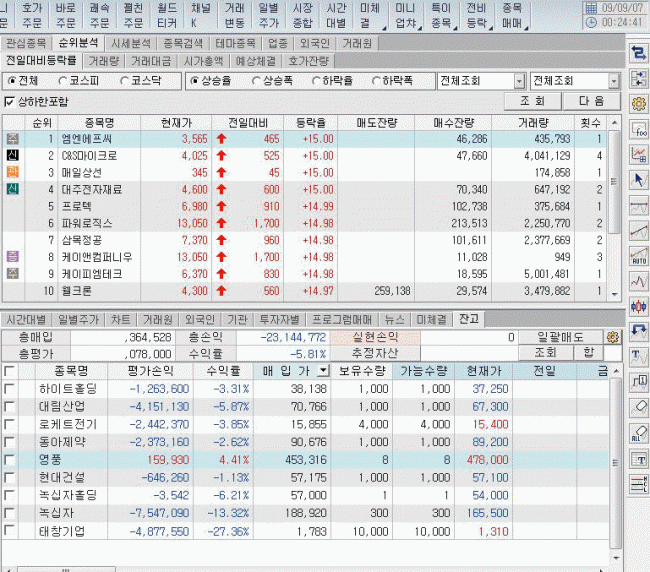This screenshot has width=650, height=572.
Task: Click the AUTO chart tool icon
Action: coord(638,256)
